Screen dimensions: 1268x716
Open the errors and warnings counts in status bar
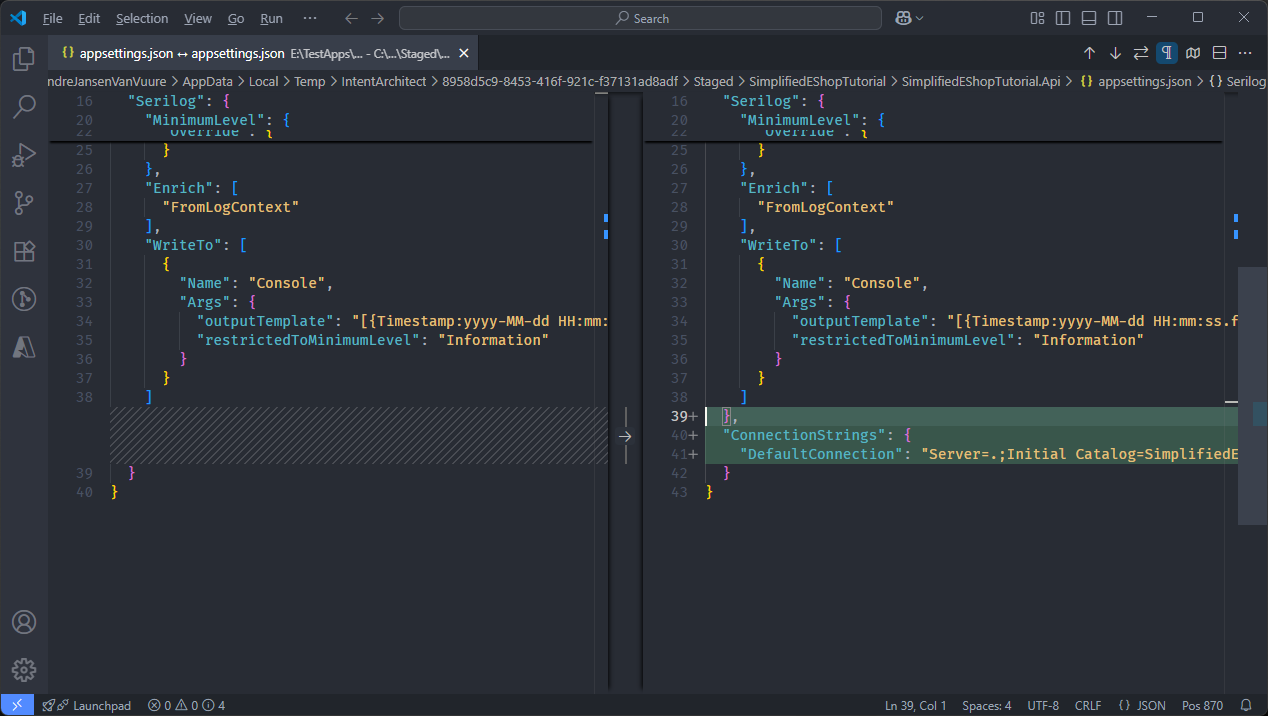(x=186, y=705)
